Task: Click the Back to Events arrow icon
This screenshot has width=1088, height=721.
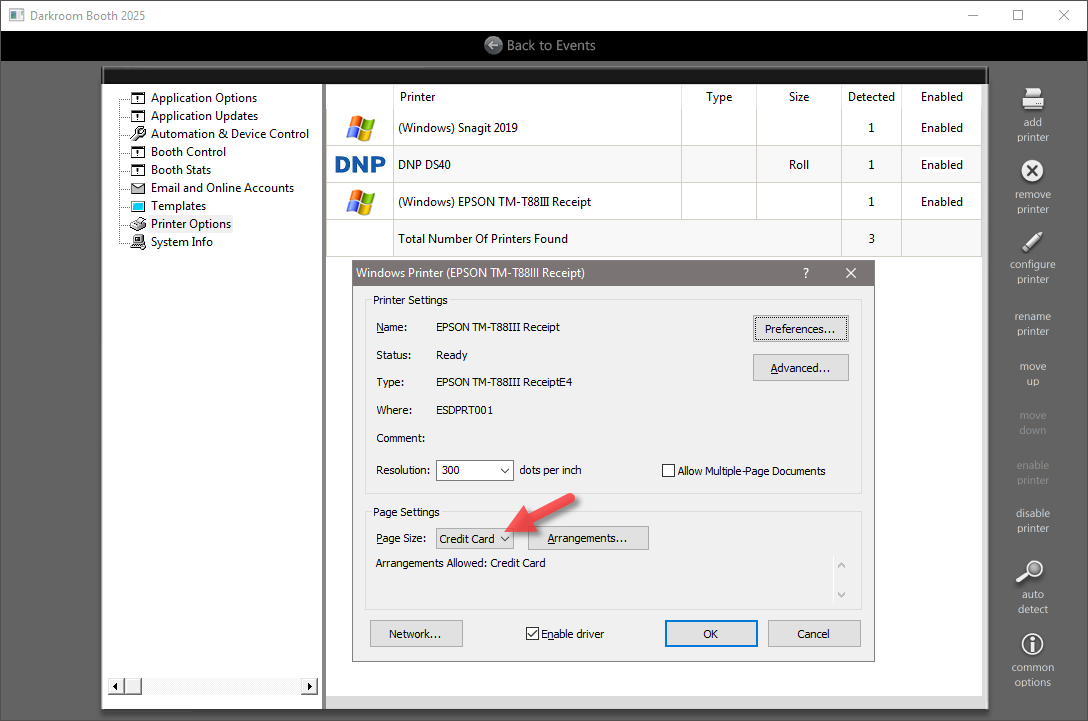Action: pos(493,45)
